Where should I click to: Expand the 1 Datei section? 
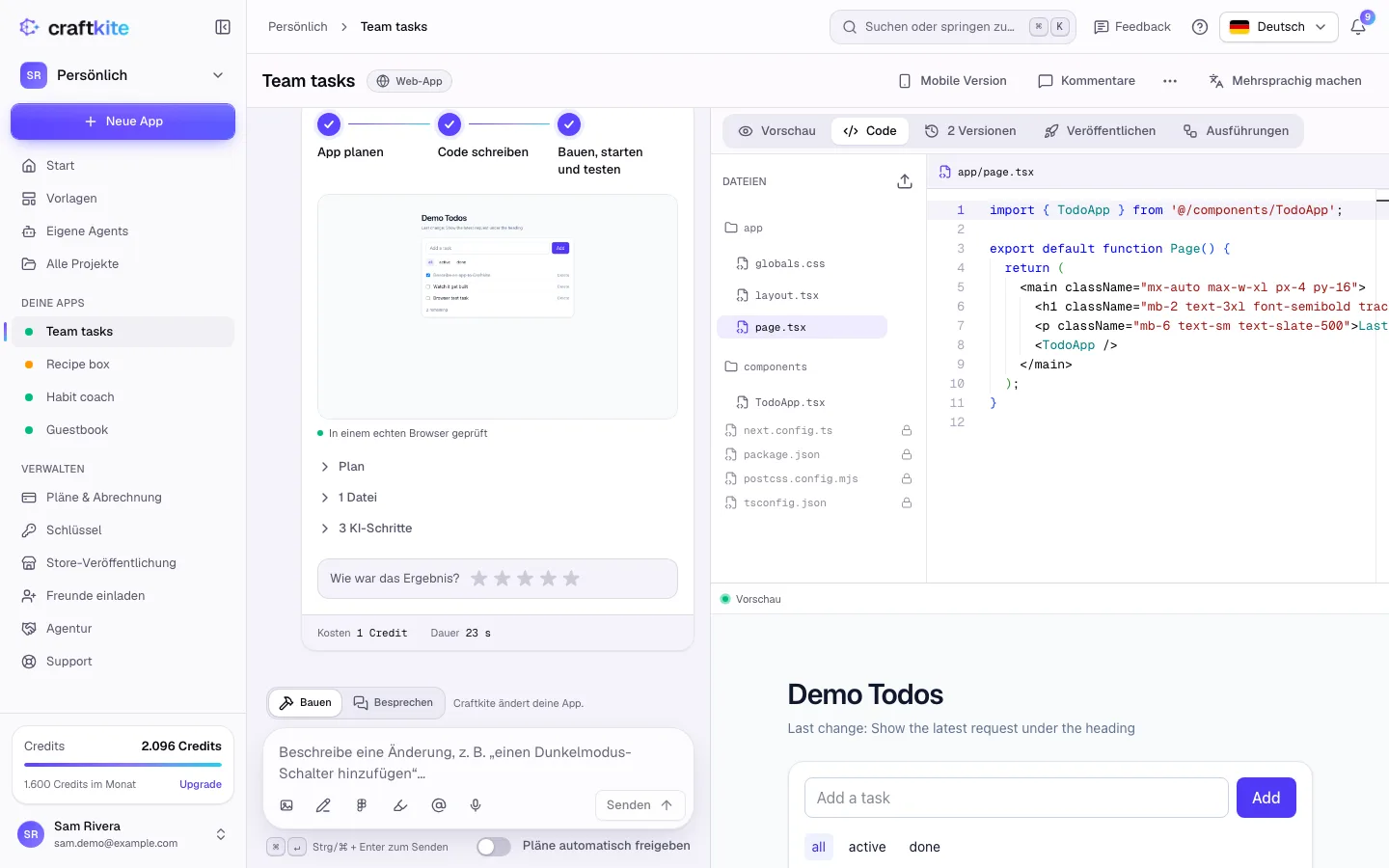(349, 498)
